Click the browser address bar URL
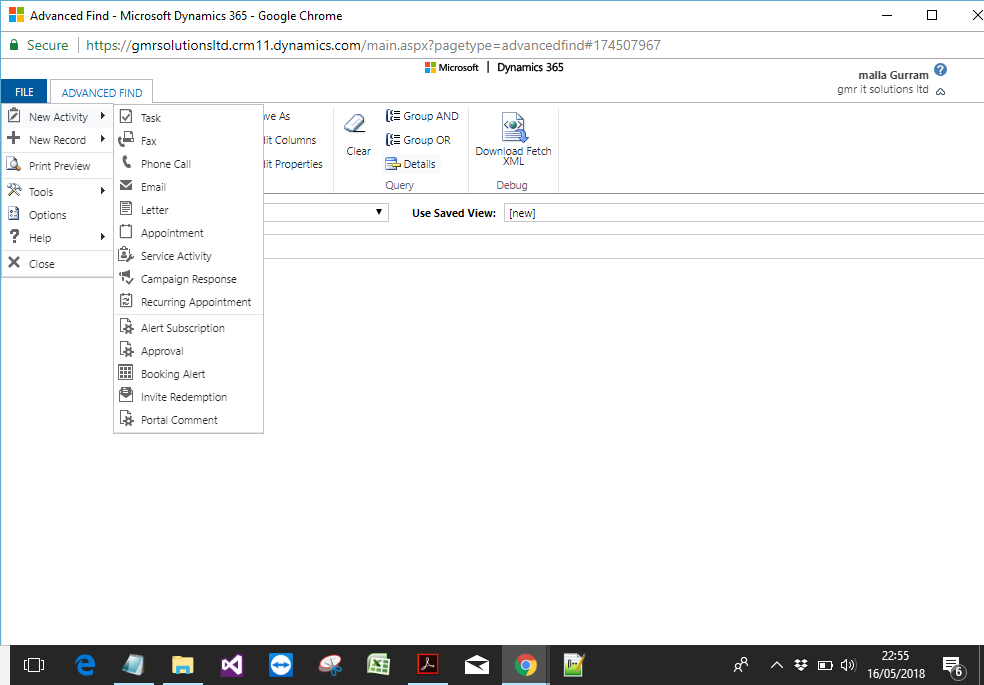Screen dimensions: 984x685 tap(373, 45)
